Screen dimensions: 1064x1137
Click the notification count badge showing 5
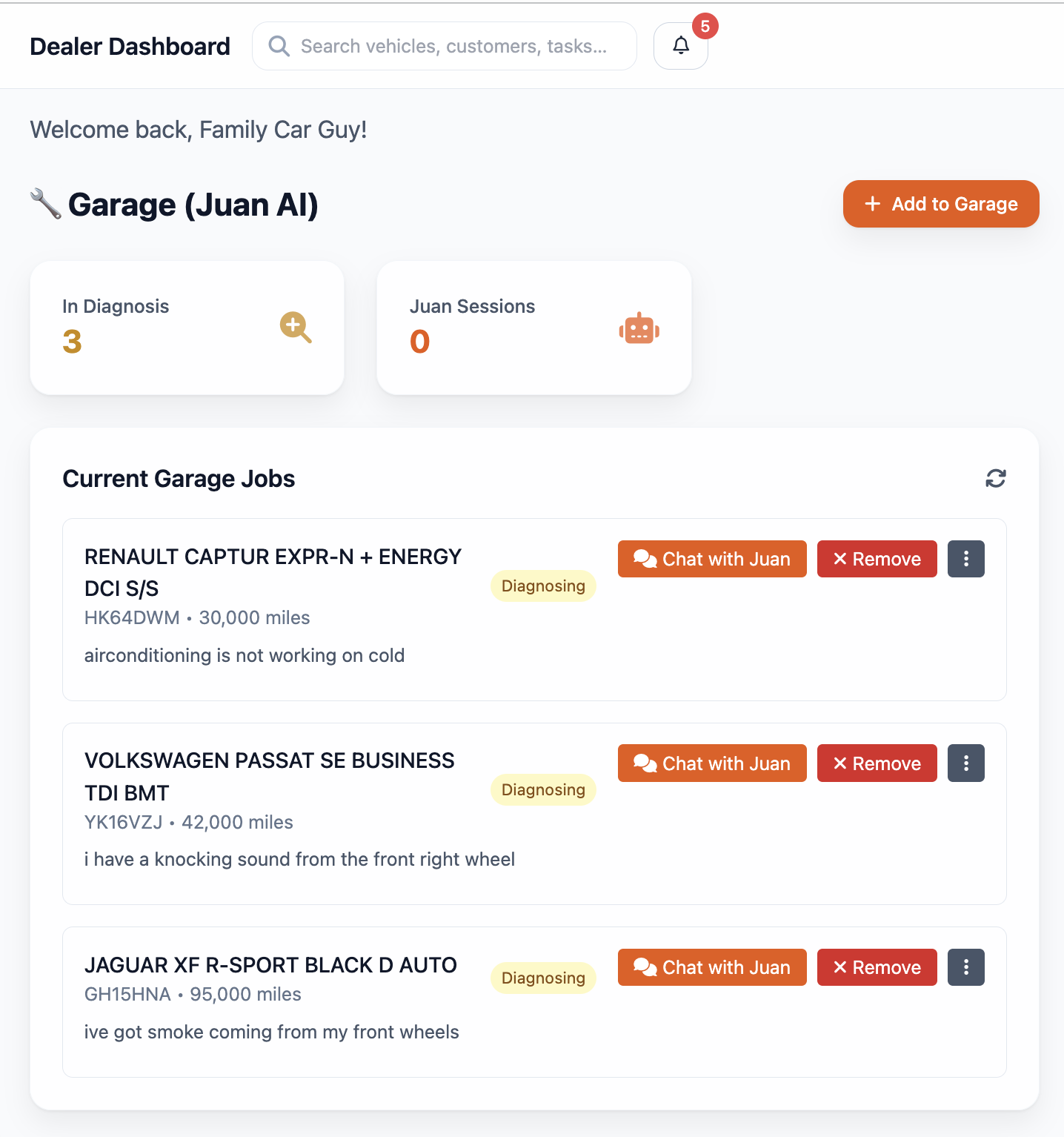[704, 27]
